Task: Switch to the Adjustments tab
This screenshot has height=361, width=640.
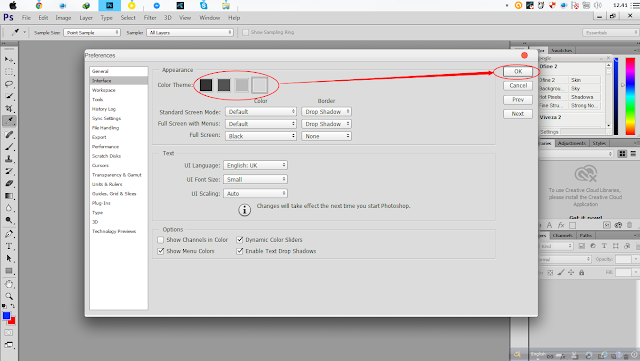Action: coord(572,143)
